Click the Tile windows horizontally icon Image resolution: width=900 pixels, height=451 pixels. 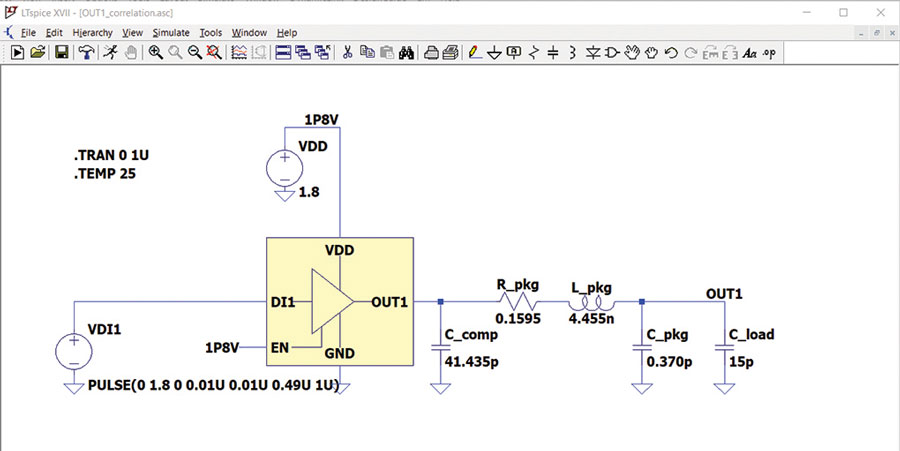coord(282,53)
